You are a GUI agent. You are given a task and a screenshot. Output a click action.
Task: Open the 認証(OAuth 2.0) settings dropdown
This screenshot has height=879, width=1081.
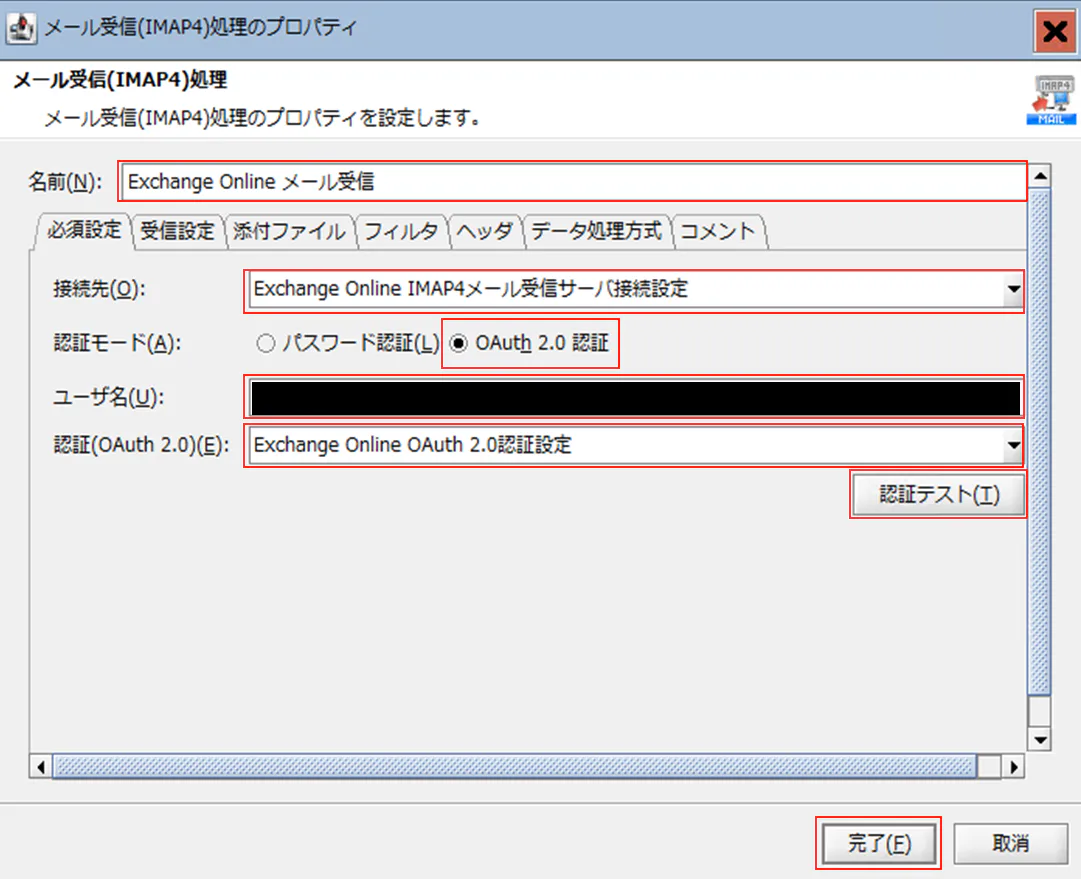[1013, 445]
